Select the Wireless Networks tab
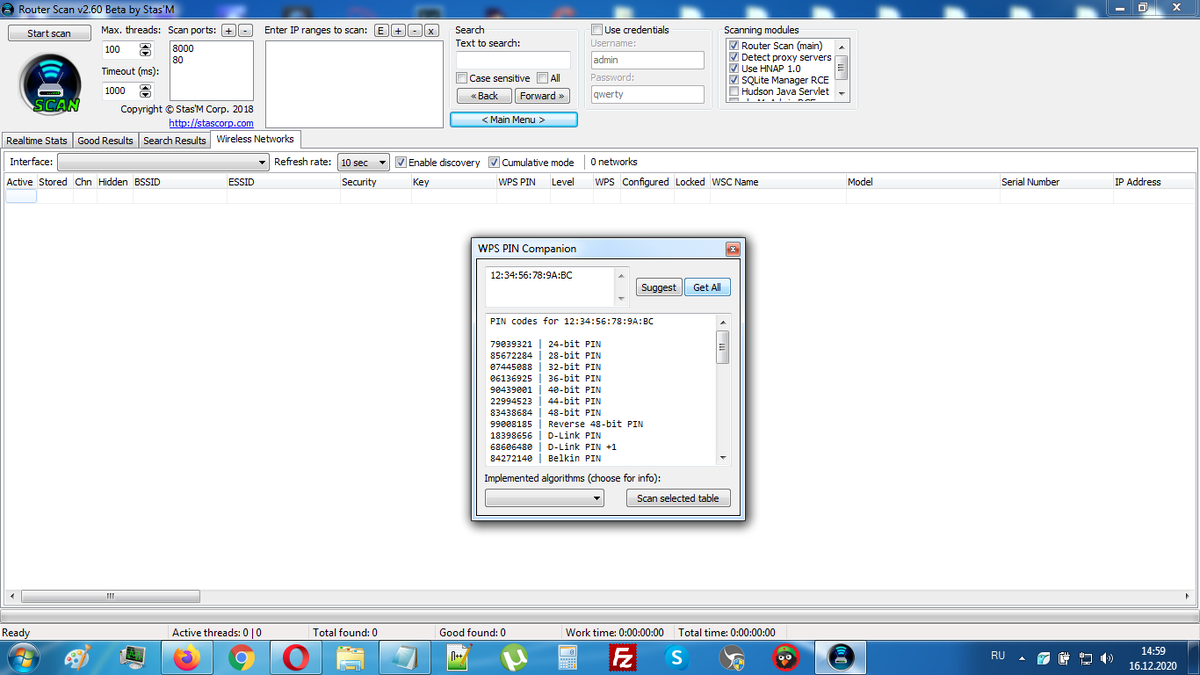1200x675 pixels. pyautogui.click(x=255, y=139)
